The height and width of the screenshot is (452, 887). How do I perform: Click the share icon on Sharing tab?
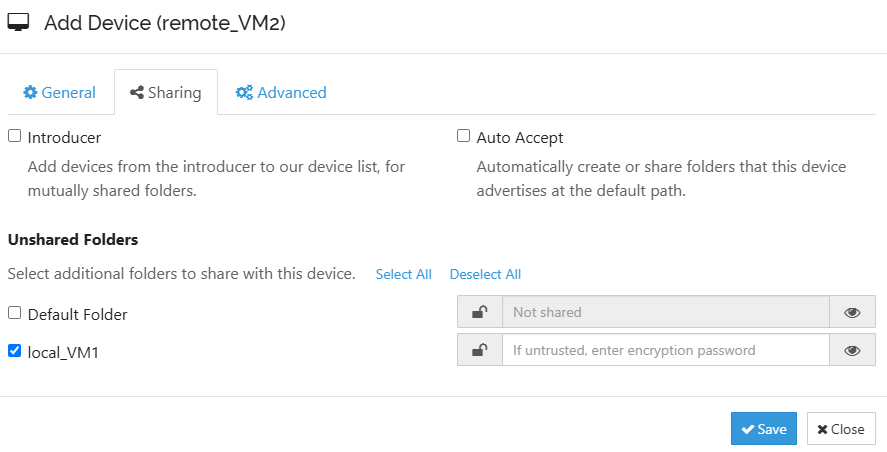137,93
